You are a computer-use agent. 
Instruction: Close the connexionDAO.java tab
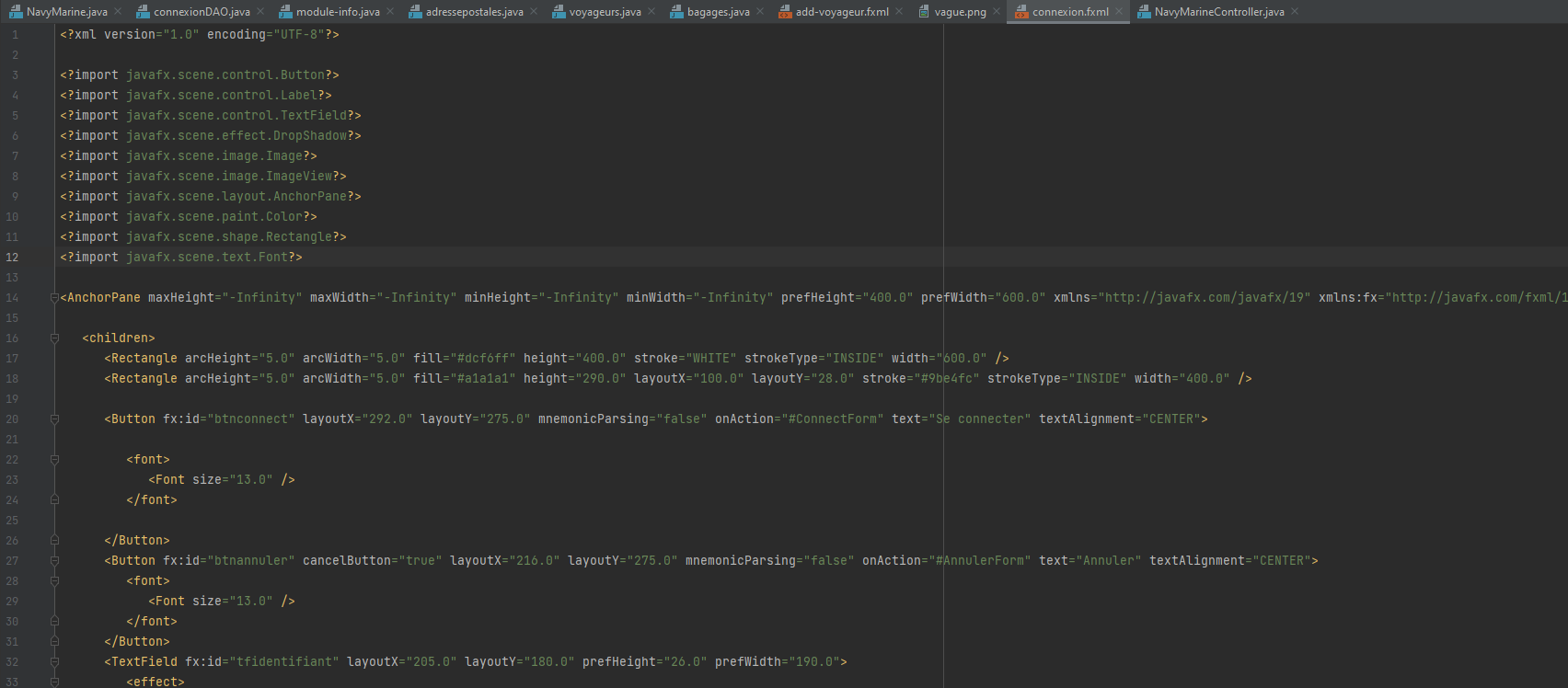(x=260, y=12)
